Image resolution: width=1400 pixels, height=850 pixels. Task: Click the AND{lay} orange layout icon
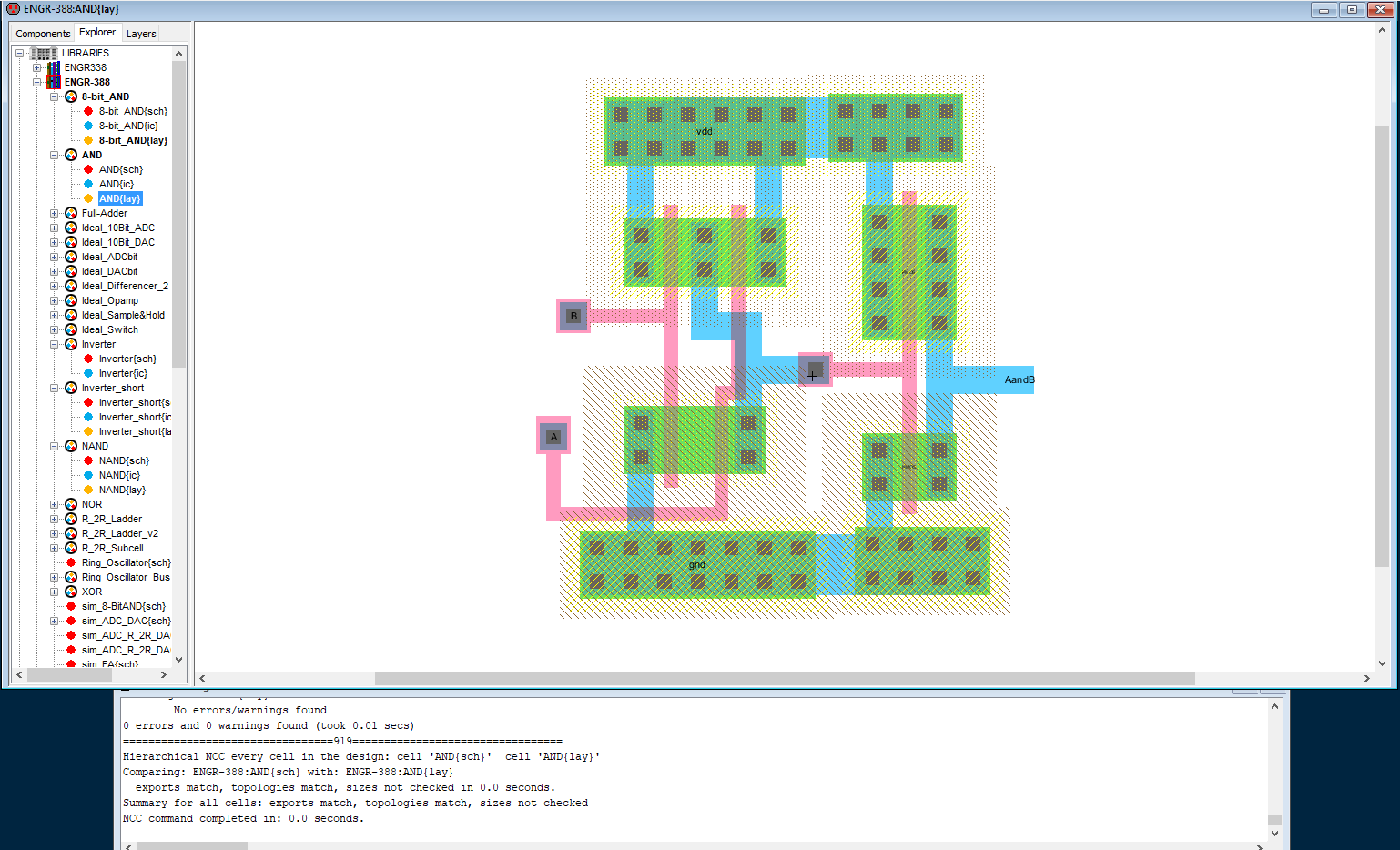coord(88,198)
